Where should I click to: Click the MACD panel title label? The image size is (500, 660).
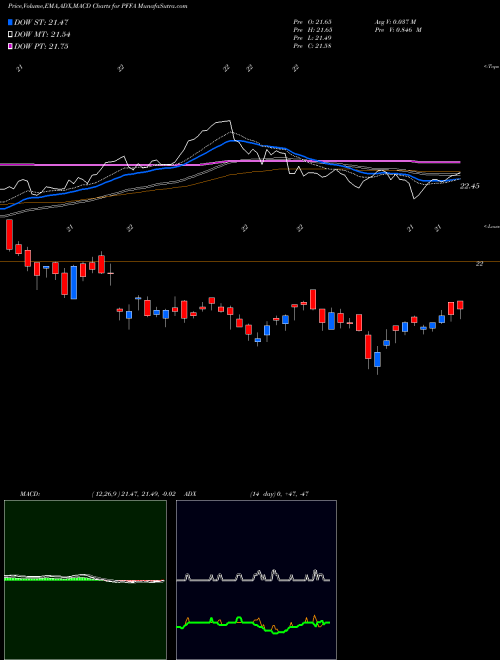(x=30, y=494)
